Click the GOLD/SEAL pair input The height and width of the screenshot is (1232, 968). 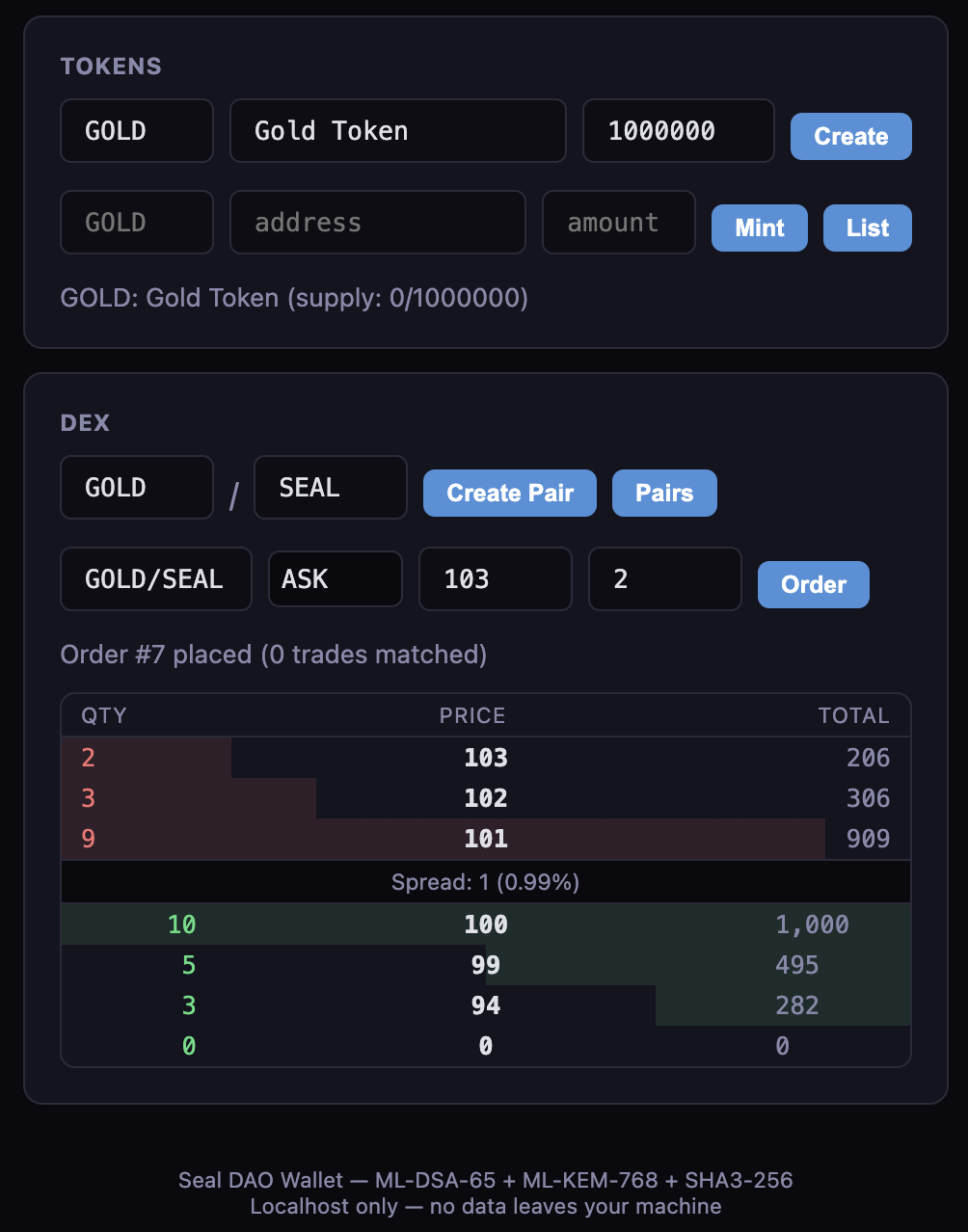pos(155,578)
